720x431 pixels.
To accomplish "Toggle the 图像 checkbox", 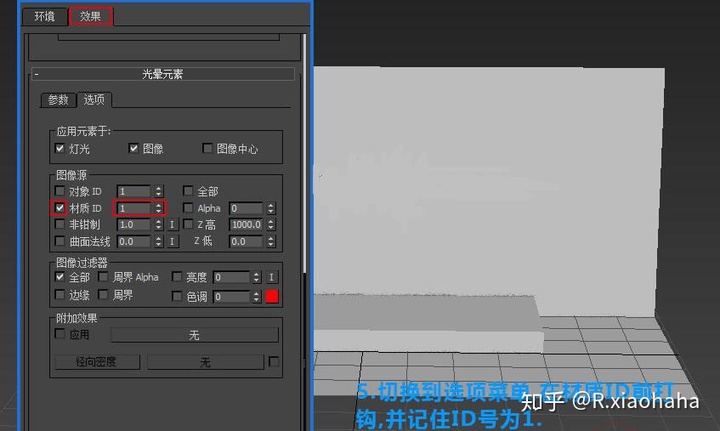I will 134,148.
